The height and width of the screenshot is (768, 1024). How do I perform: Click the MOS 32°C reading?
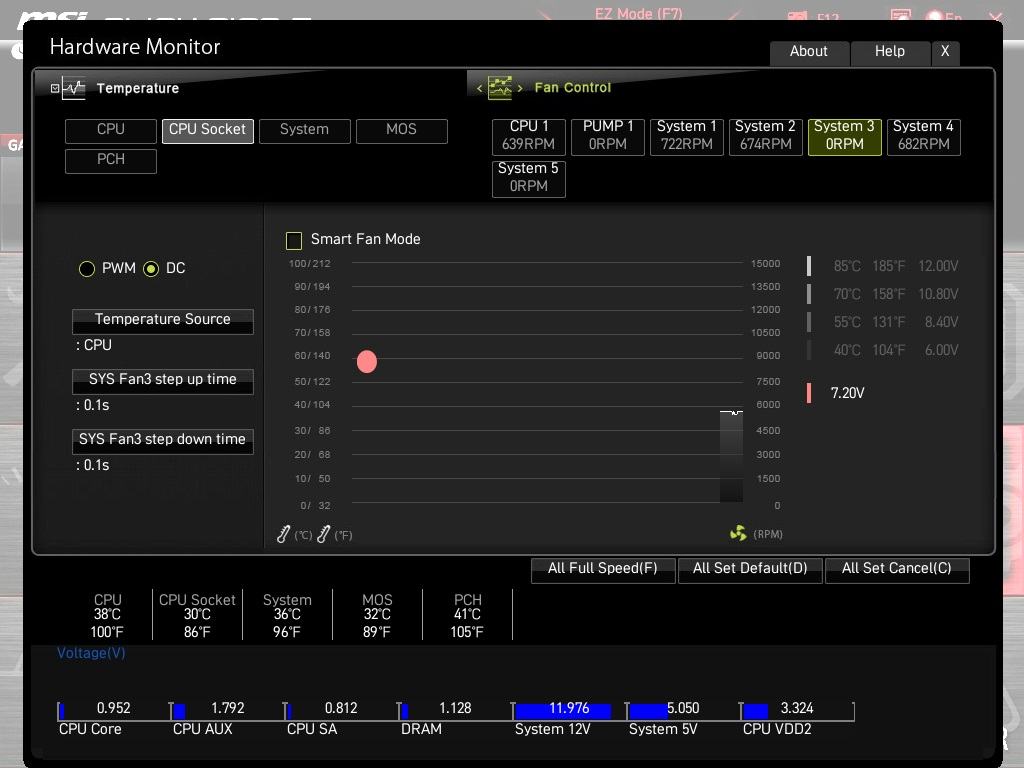(x=377, y=615)
